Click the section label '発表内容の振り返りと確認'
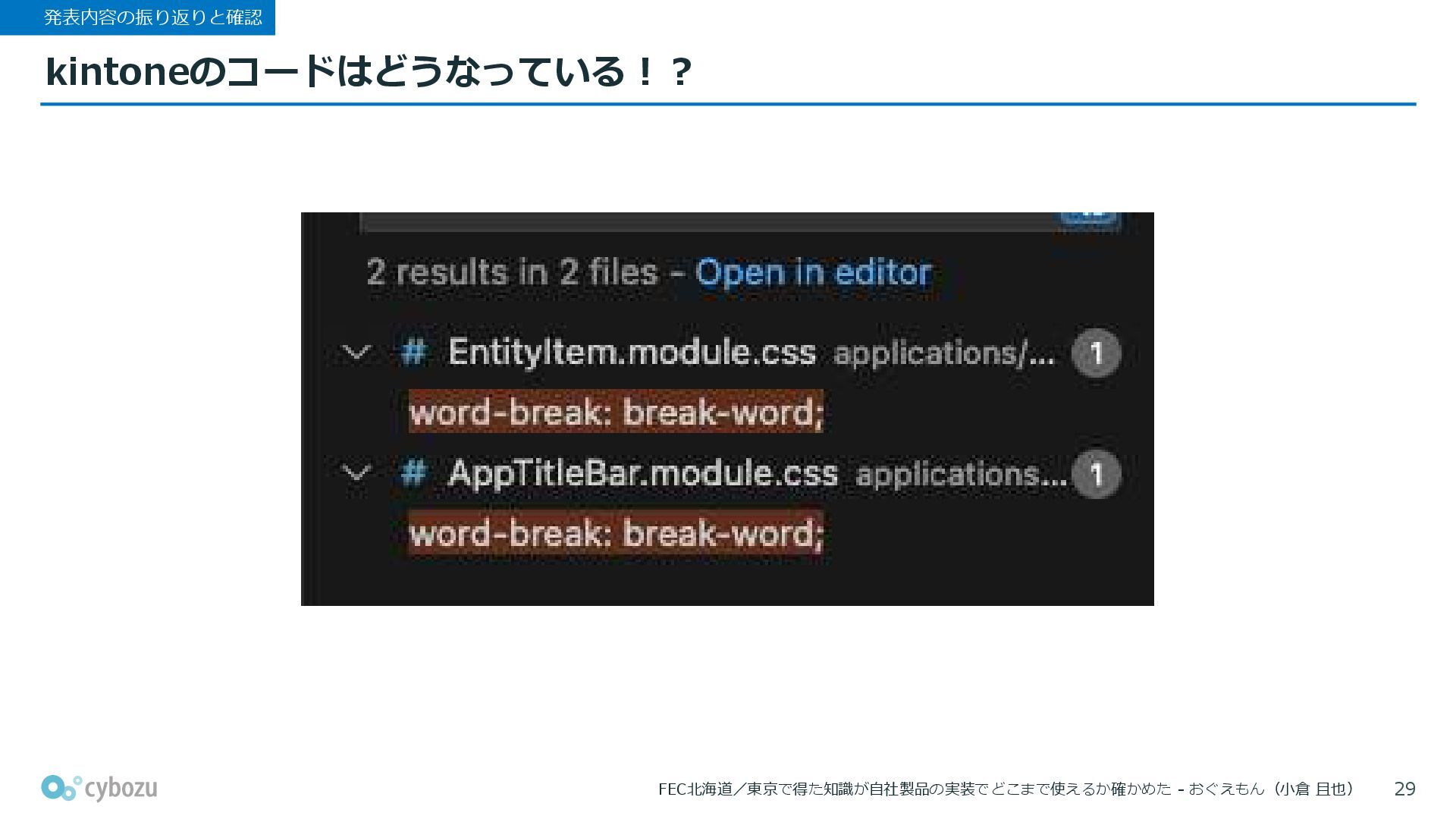Image resolution: width=1456 pixels, height=819 pixels. pos(152,17)
